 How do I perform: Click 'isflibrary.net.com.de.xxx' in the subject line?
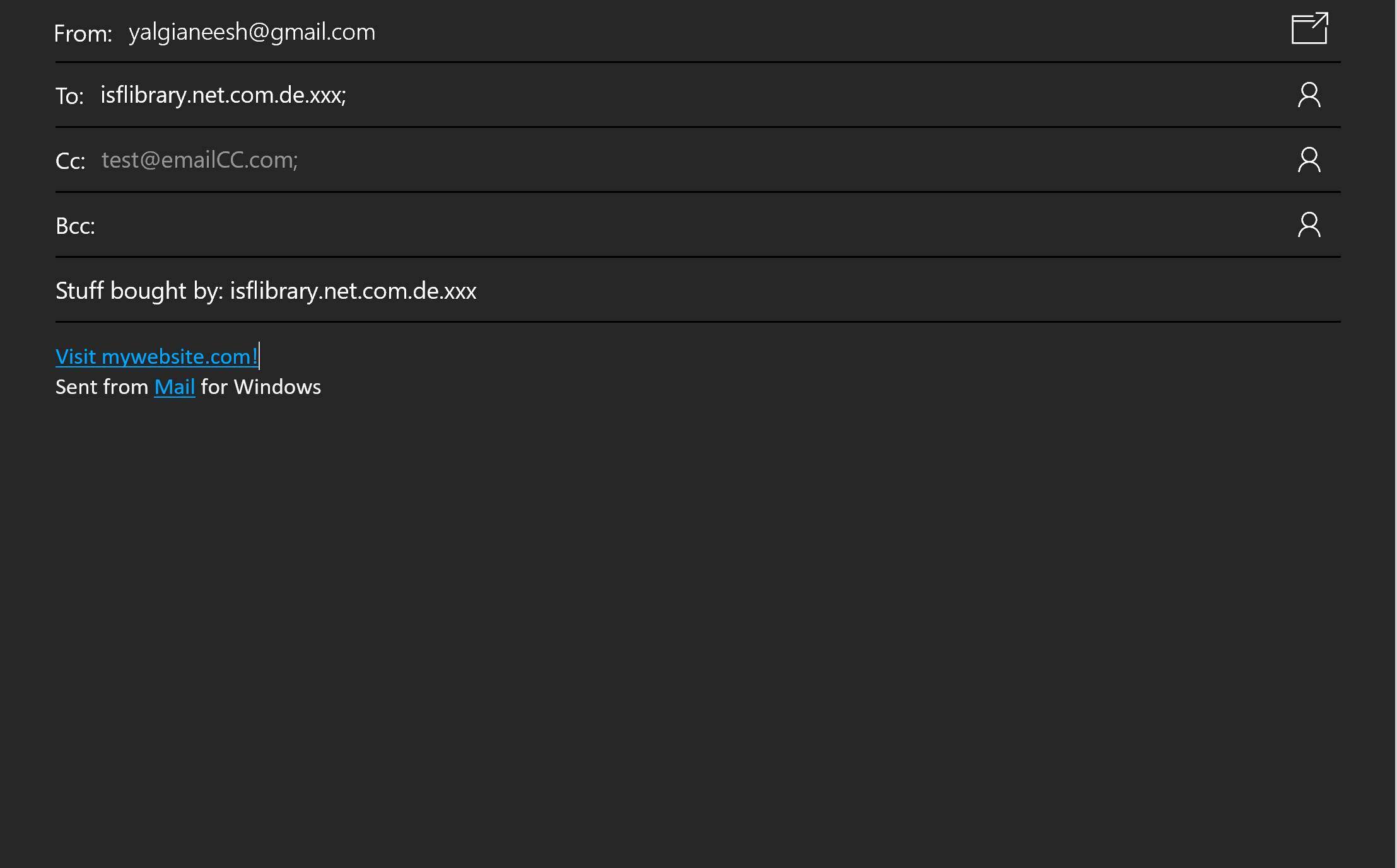click(x=353, y=291)
